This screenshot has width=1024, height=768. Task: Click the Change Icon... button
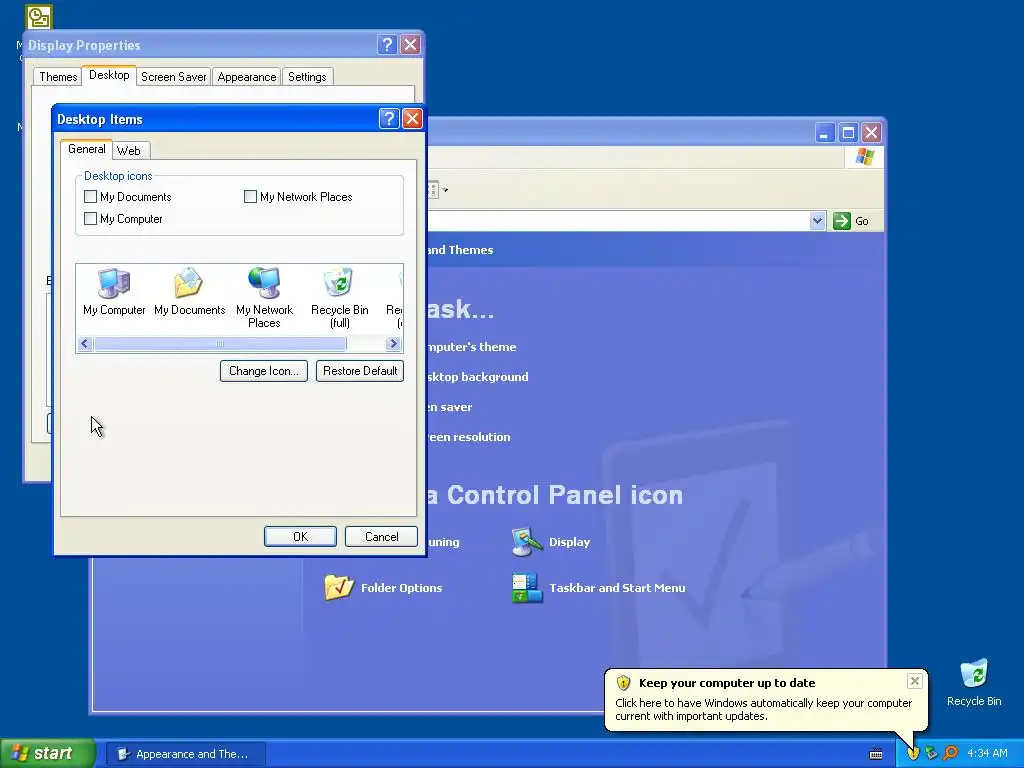pyautogui.click(x=264, y=371)
